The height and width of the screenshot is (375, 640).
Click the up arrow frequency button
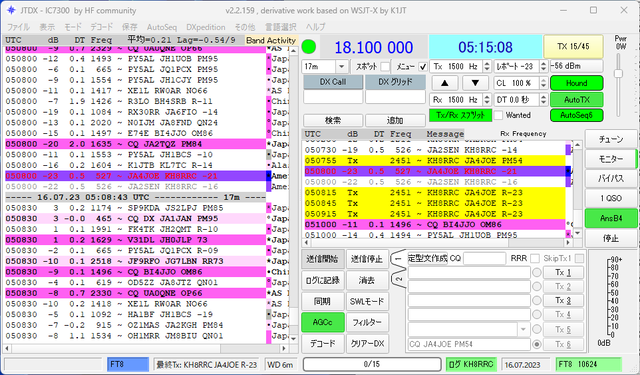tap(445, 83)
